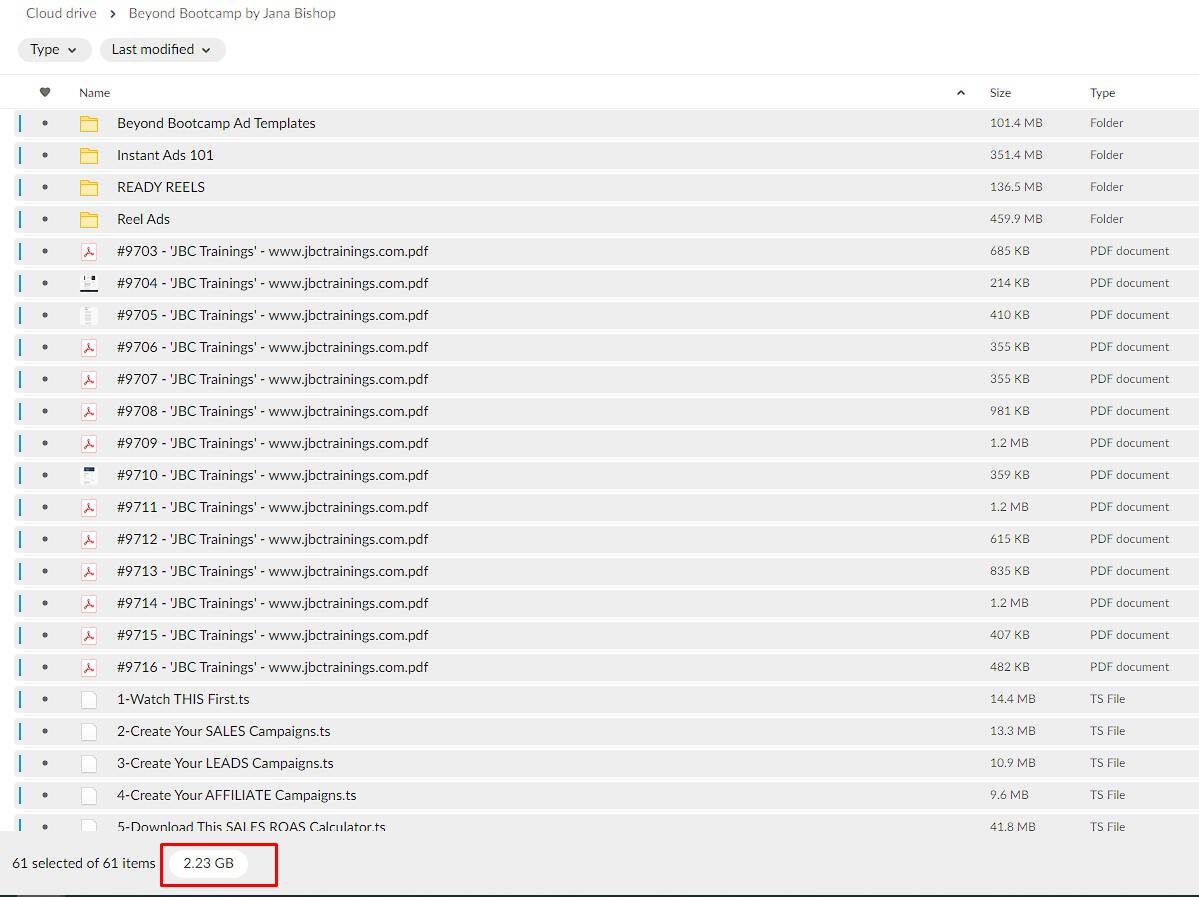The image size is (1199, 897).
Task: Click the heart favorite column header icon
Action: [45, 93]
